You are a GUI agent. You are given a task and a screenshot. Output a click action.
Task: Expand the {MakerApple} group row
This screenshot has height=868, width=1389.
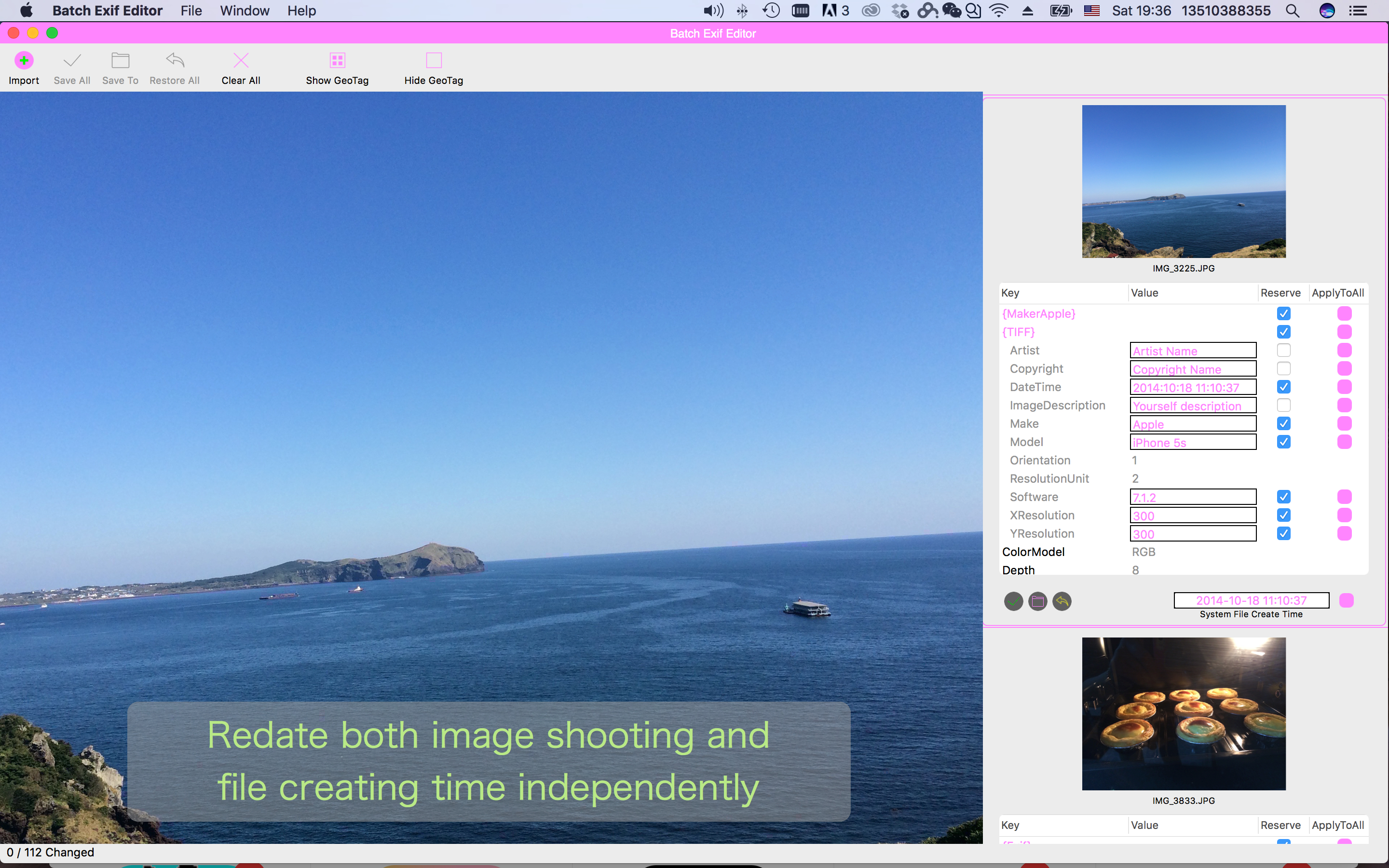click(x=1038, y=313)
